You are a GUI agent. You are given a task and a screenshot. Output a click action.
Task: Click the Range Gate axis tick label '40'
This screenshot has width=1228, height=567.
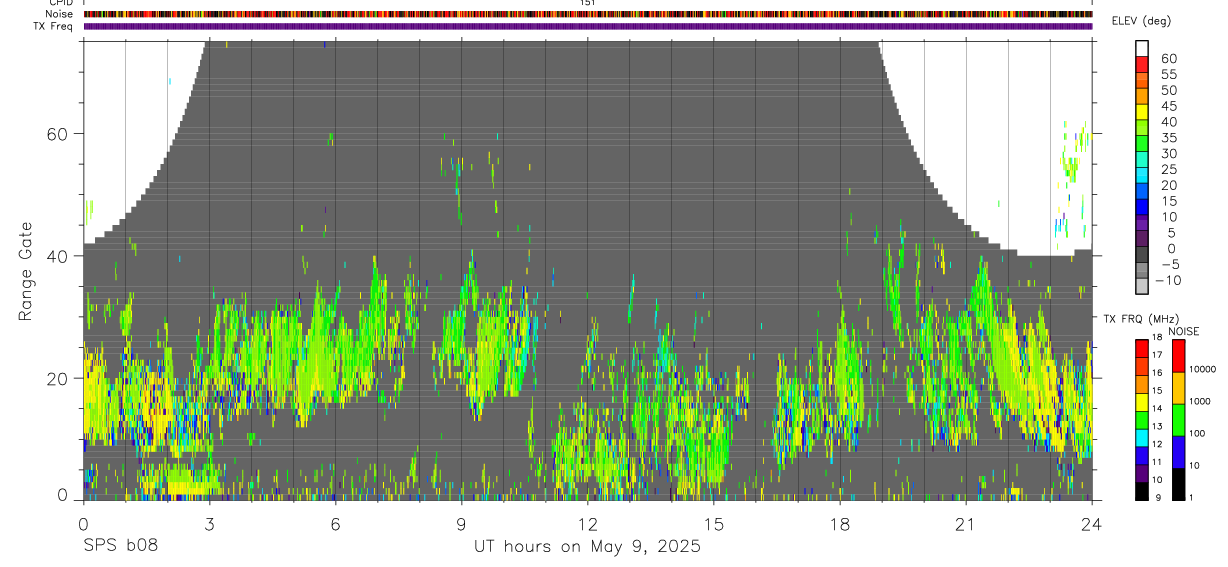pyautogui.click(x=59, y=256)
